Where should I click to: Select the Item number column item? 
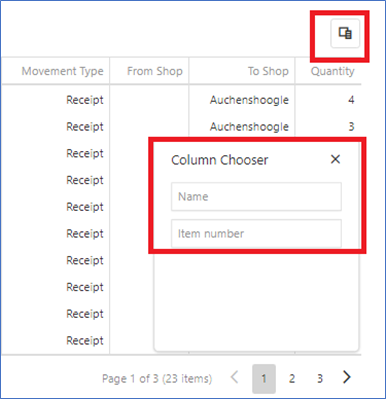(256, 233)
